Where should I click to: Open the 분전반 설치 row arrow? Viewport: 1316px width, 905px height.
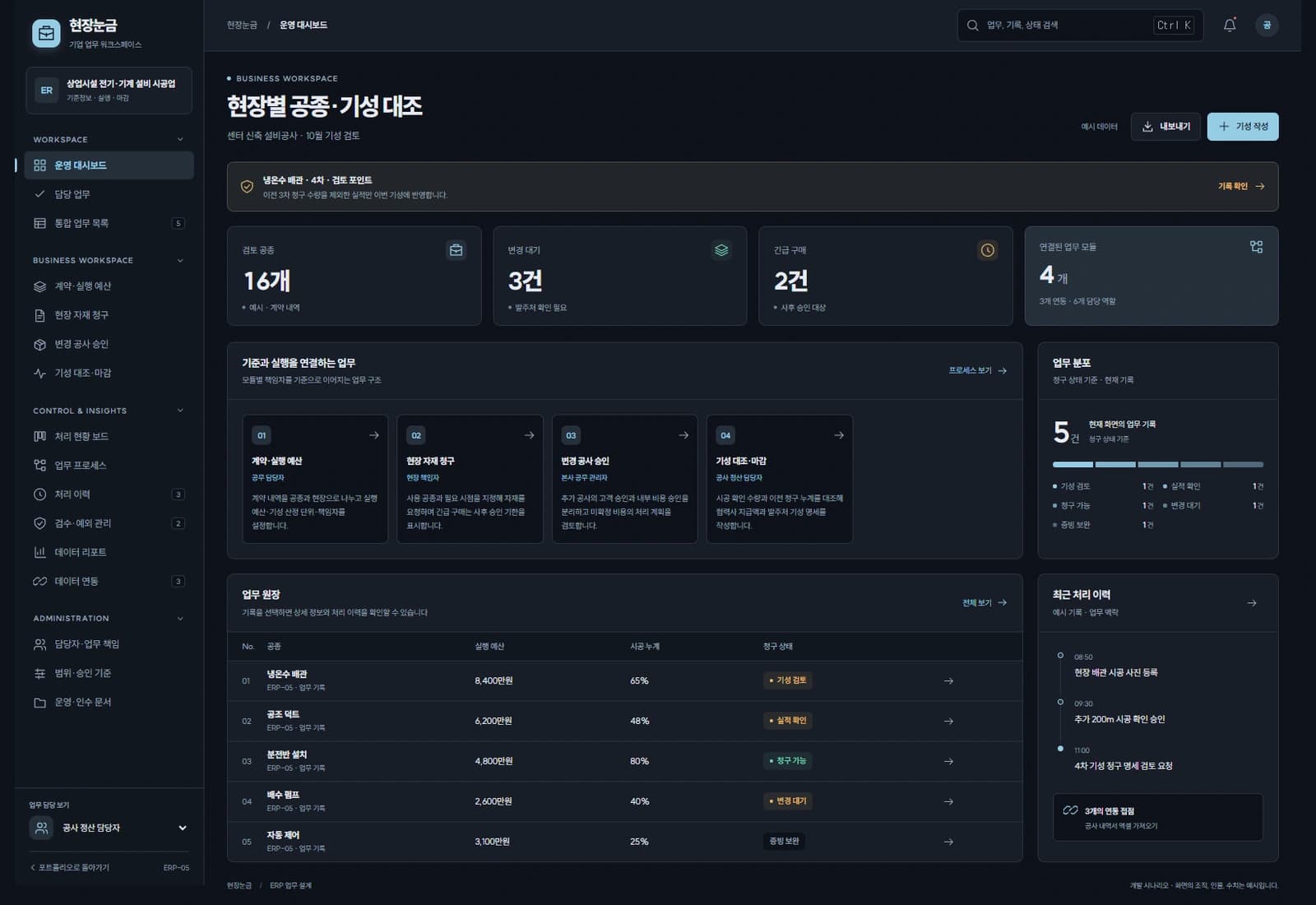point(948,762)
